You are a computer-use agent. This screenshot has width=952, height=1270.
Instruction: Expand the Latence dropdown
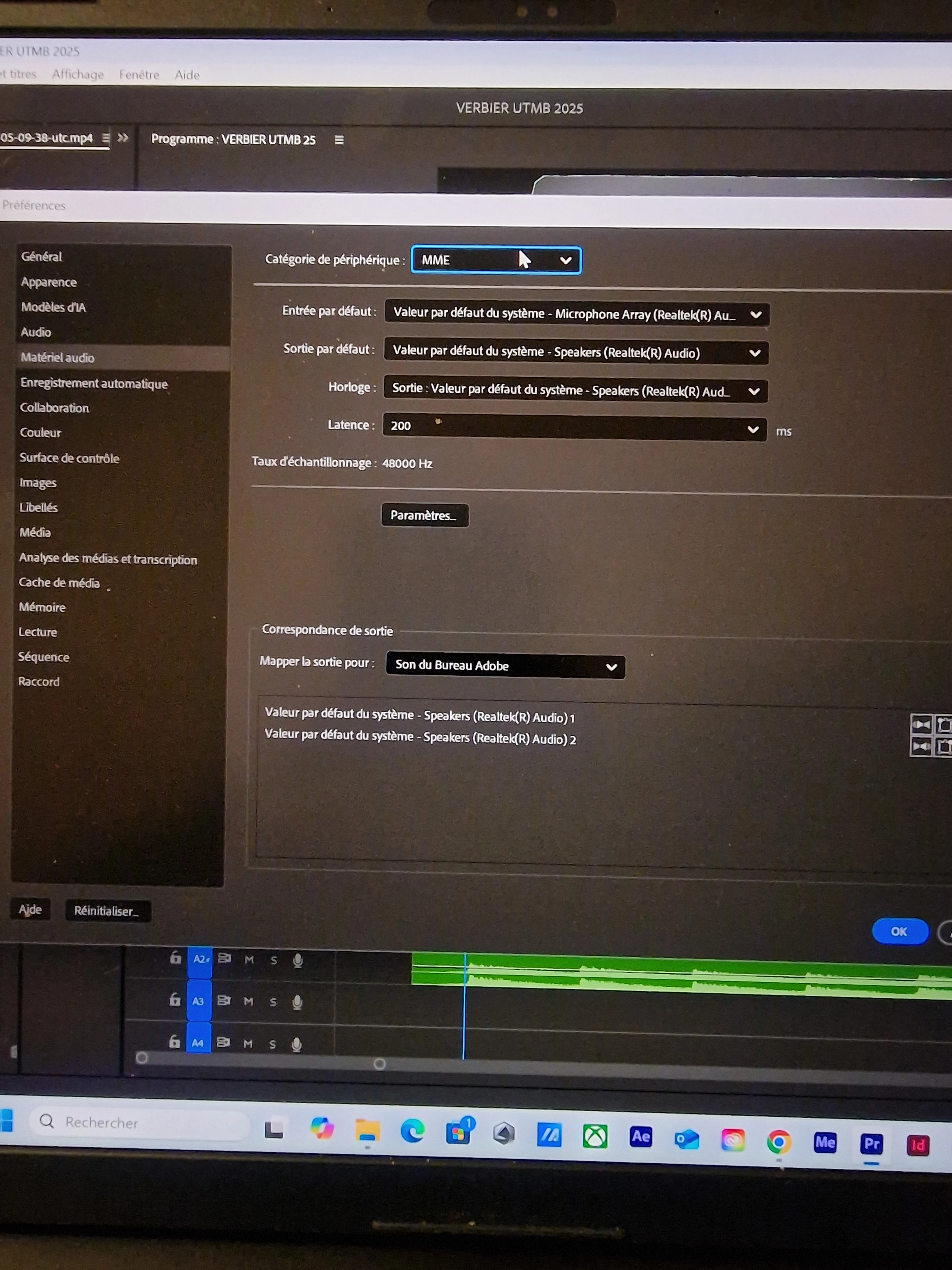coord(574,428)
